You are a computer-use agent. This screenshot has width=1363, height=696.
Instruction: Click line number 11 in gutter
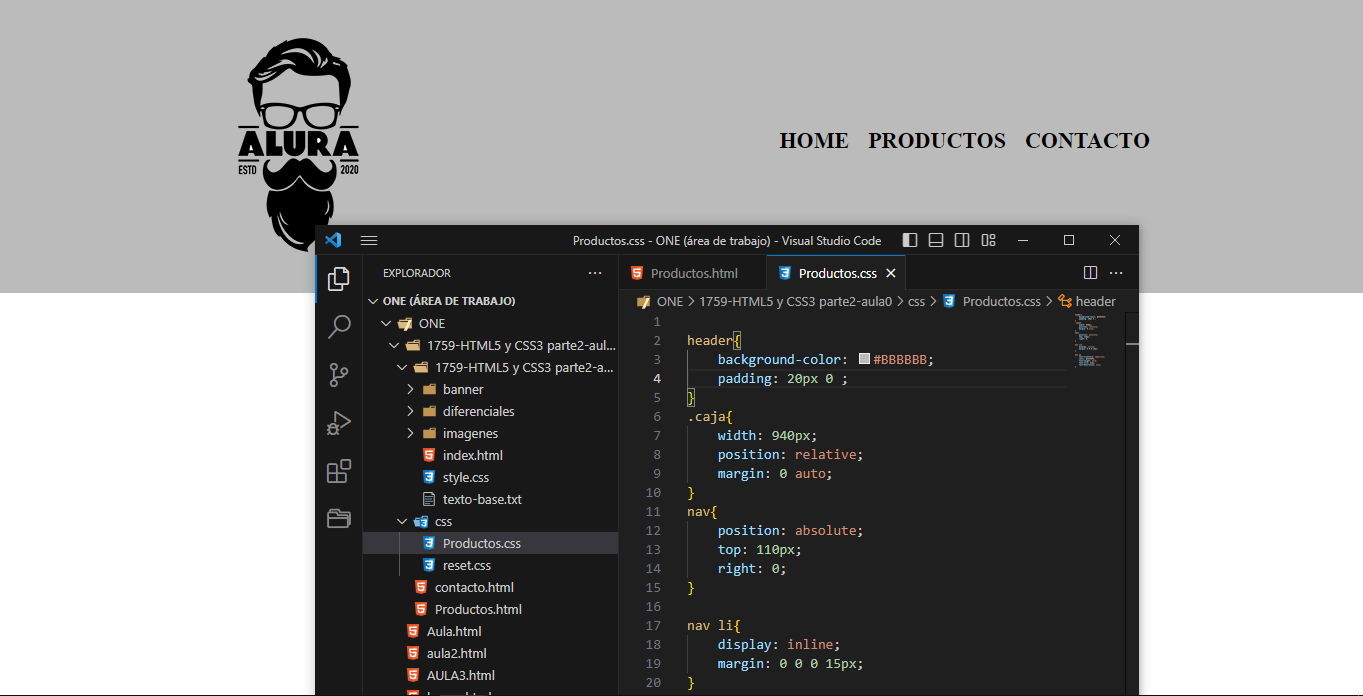click(652, 511)
